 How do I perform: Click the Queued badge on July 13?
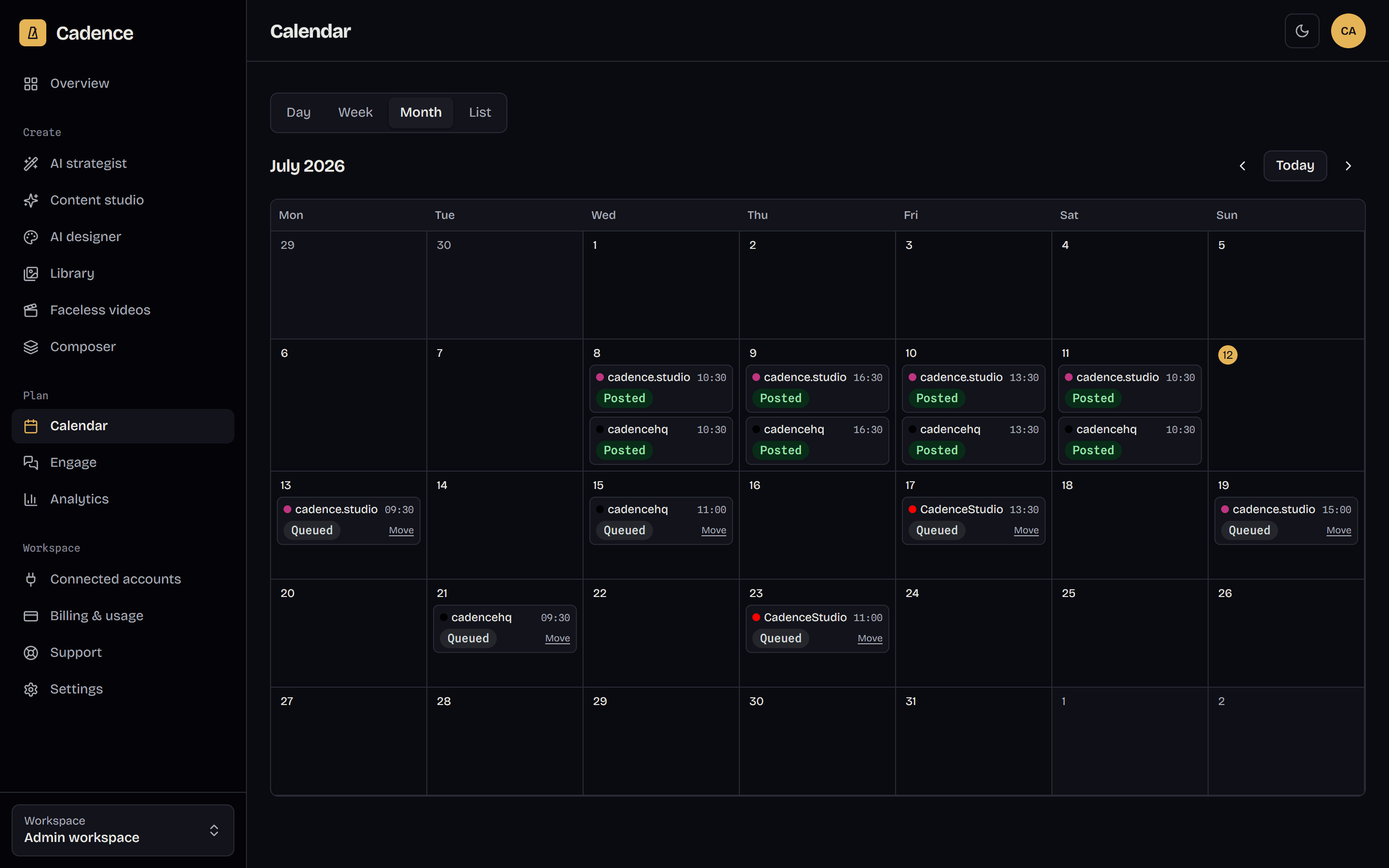coord(312,530)
